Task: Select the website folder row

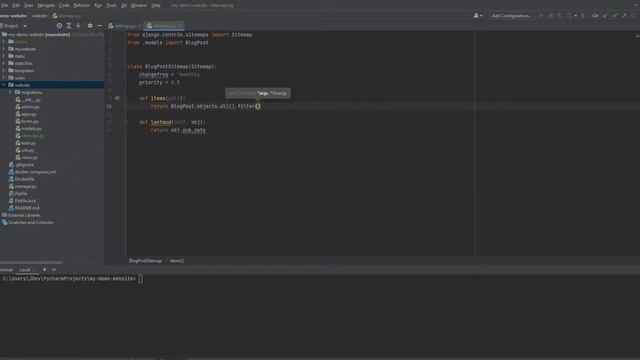Action: [x=52, y=85]
